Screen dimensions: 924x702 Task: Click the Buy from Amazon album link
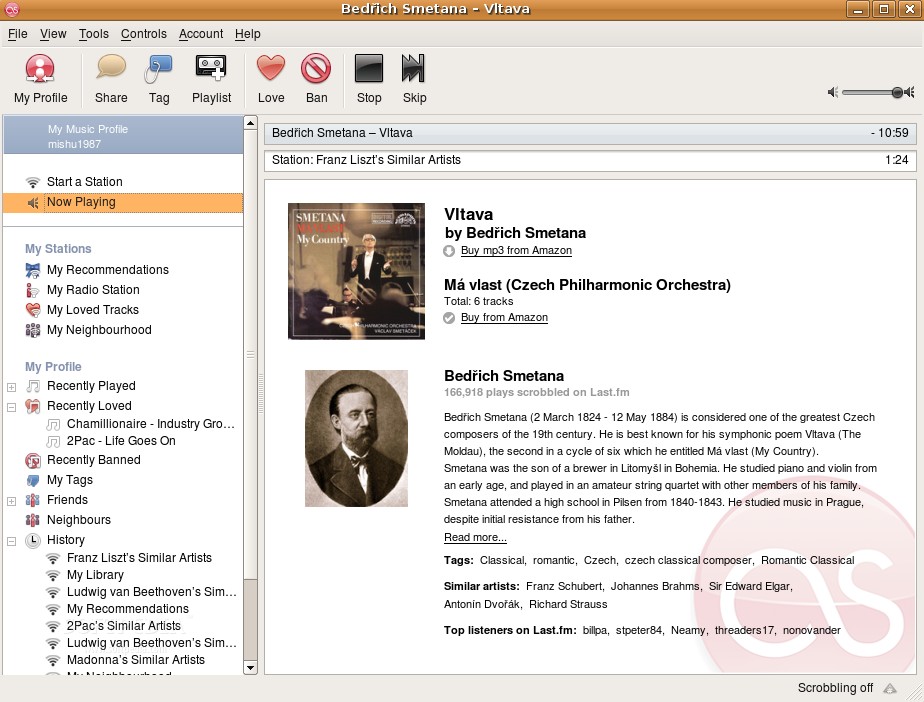click(504, 317)
